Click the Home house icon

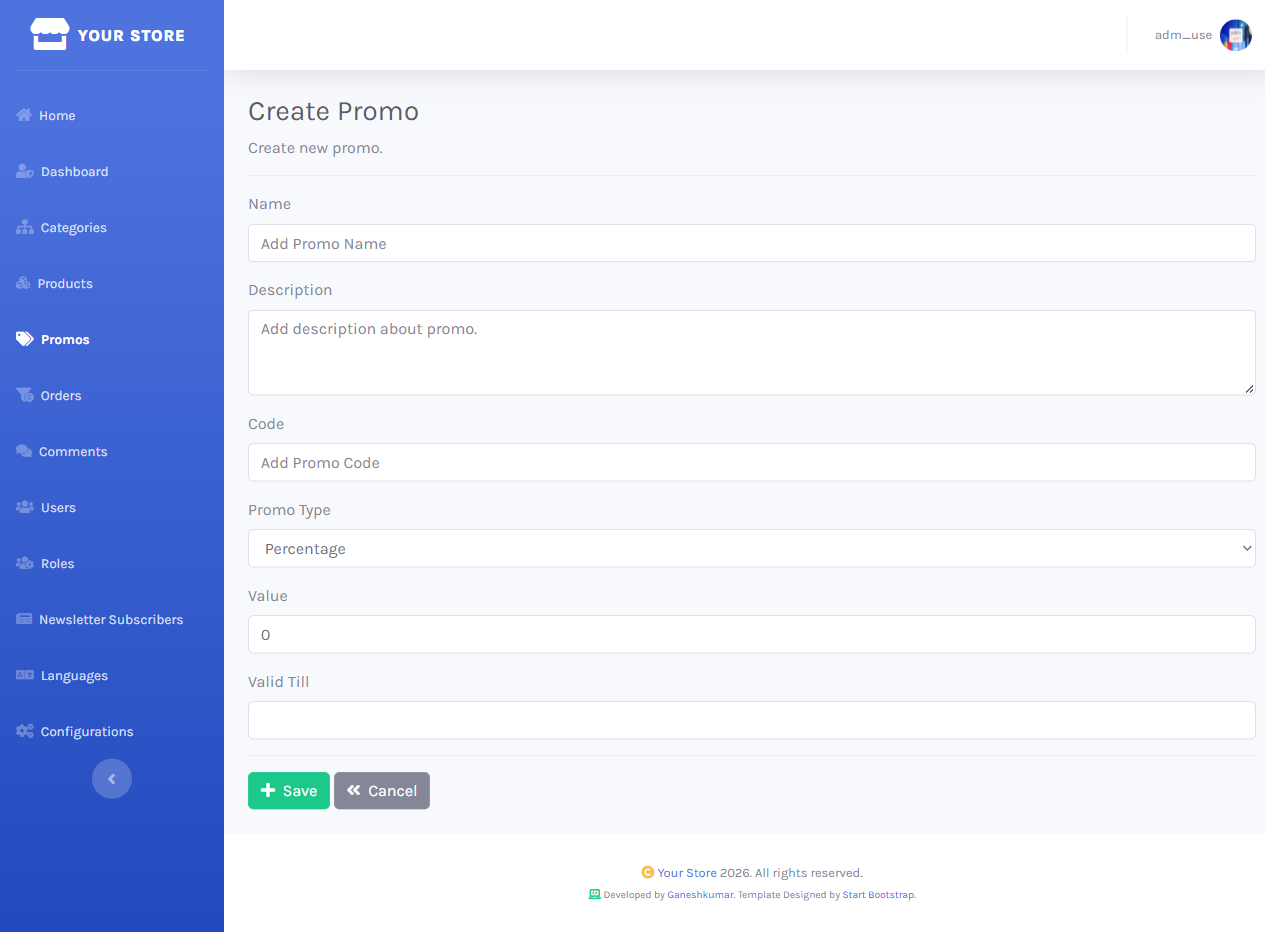[24, 115]
